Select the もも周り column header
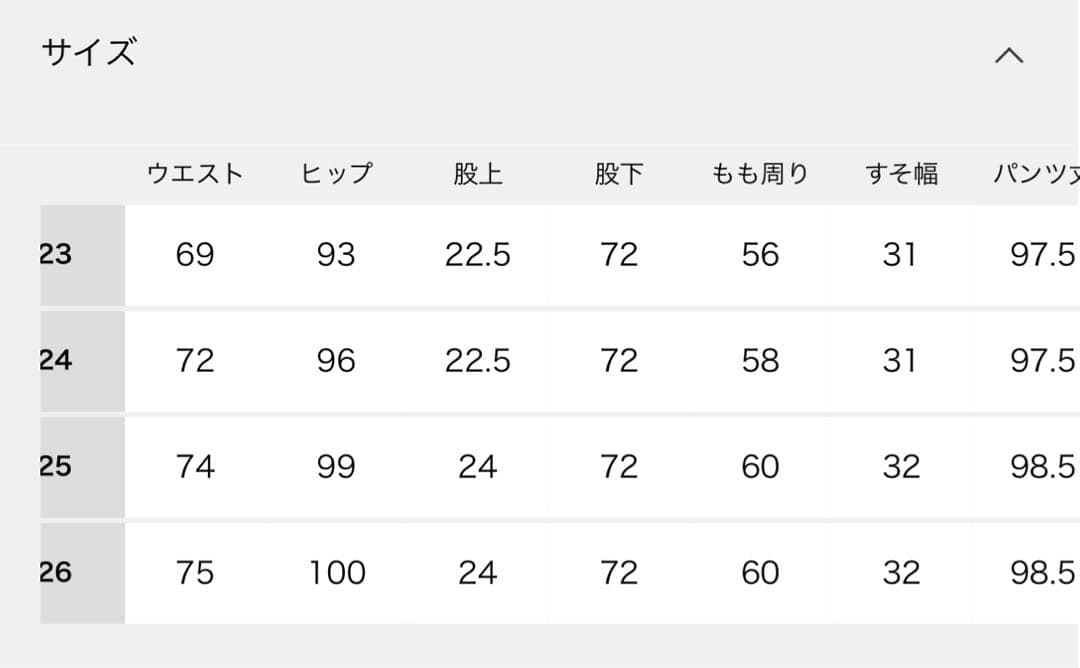Screen dimensions: 1080x668 (760, 174)
